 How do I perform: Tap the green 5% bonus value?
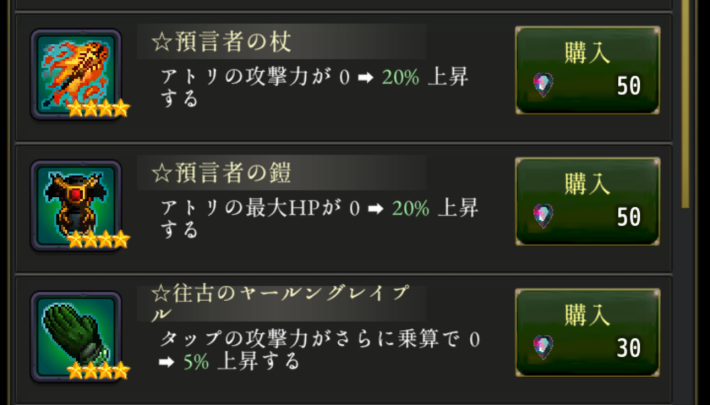[195, 361]
